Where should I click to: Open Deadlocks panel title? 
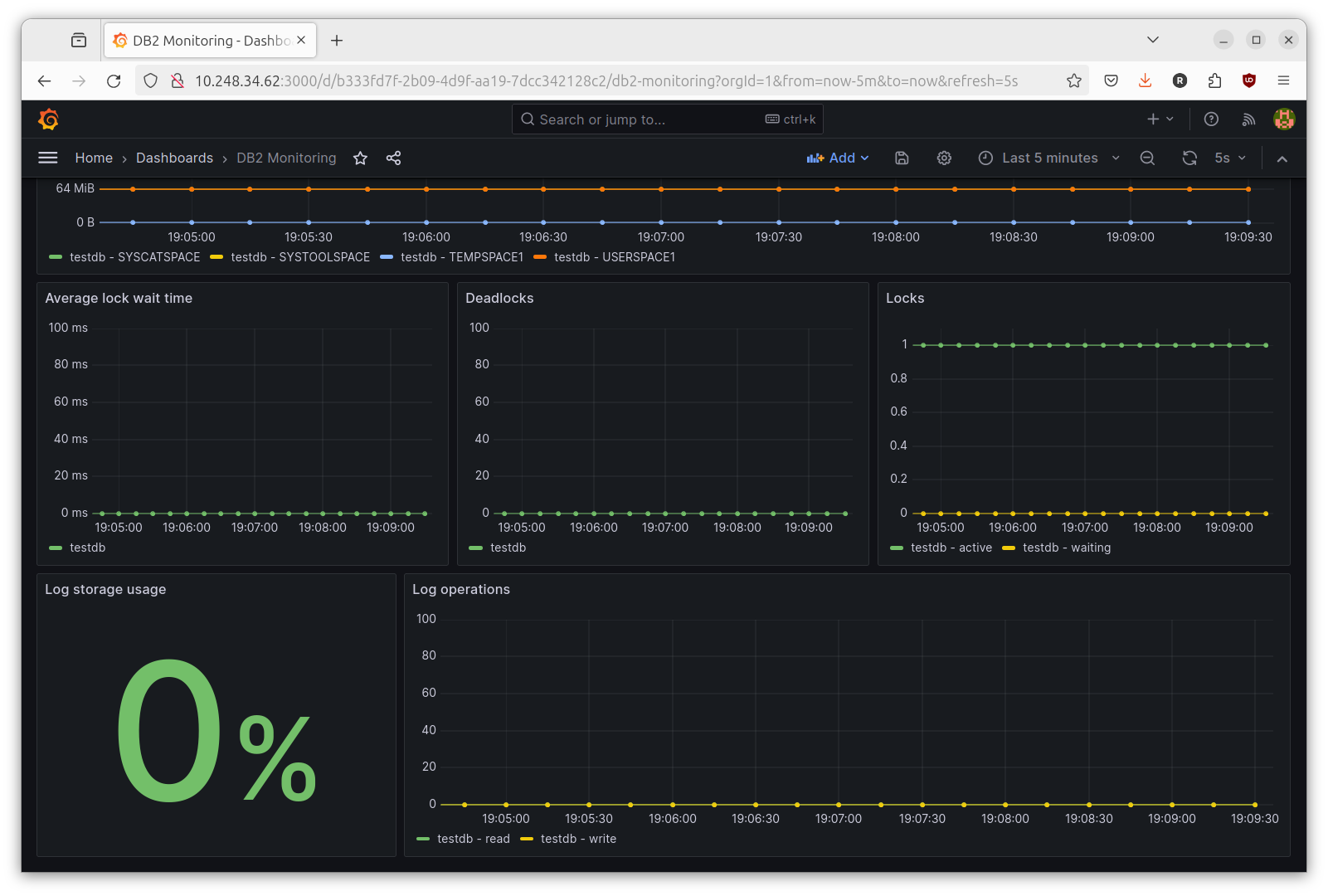point(499,298)
